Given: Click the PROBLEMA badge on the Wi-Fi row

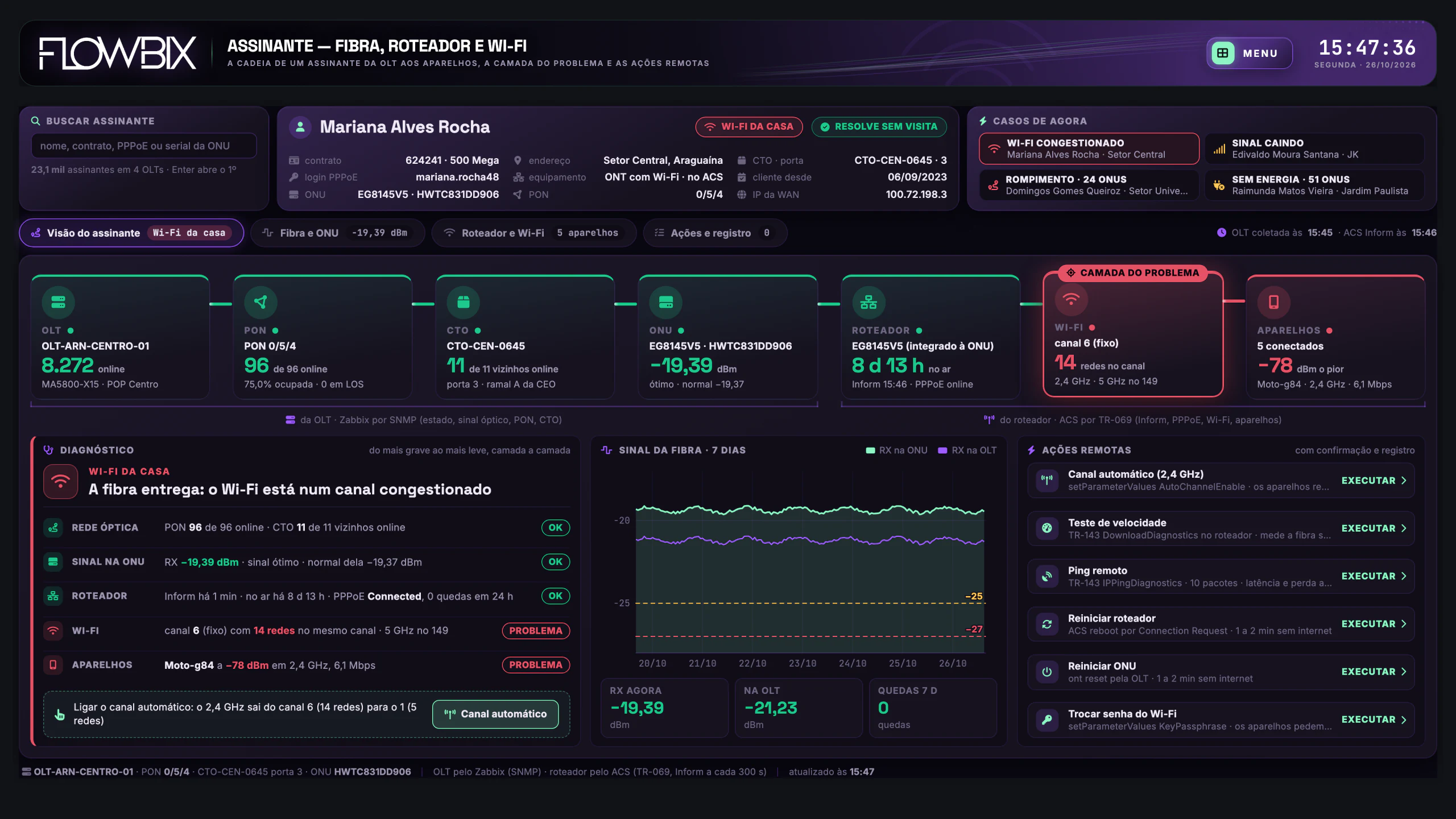Looking at the screenshot, I should [x=536, y=631].
